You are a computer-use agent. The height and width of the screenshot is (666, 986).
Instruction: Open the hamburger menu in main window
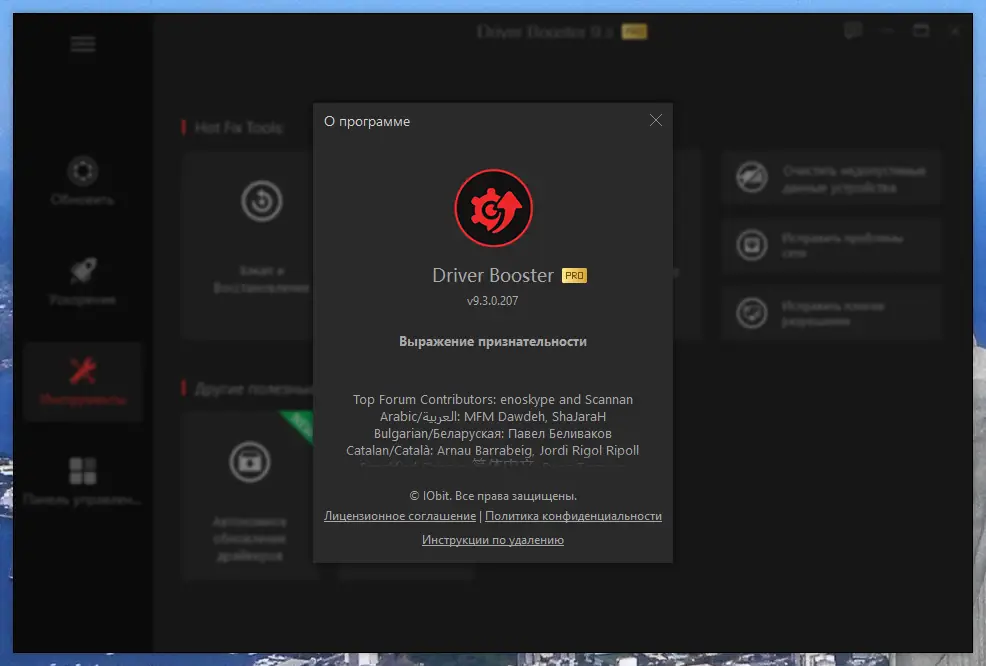pos(83,44)
